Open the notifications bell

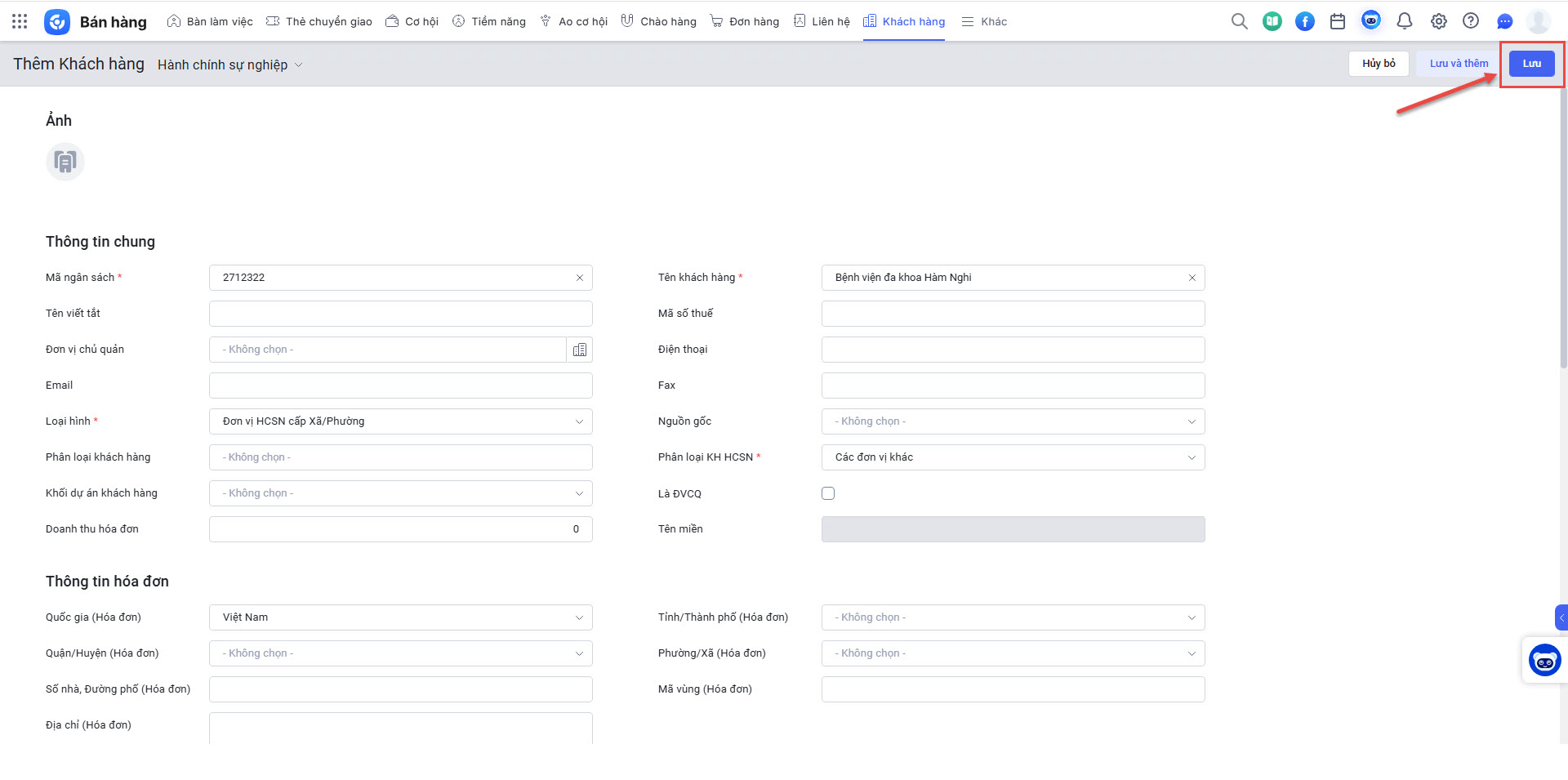1404,21
